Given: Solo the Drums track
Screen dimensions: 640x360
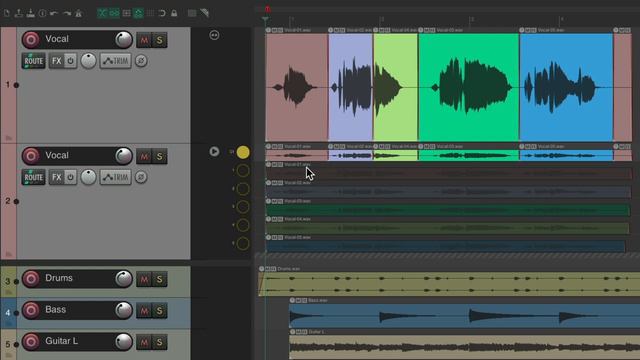Looking at the screenshot, I should pos(160,279).
